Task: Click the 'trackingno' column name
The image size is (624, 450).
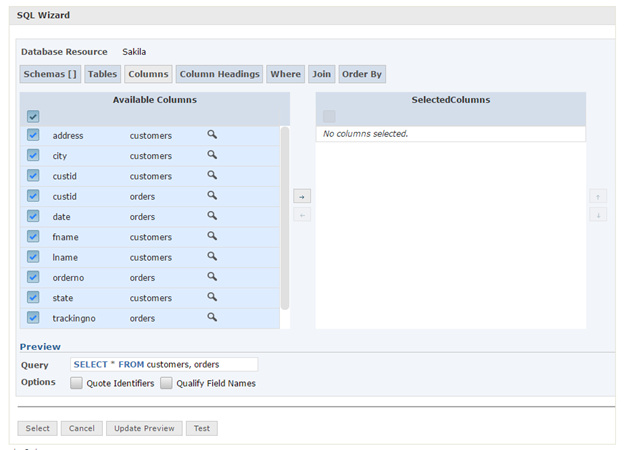Action: pyautogui.click(x=74, y=318)
